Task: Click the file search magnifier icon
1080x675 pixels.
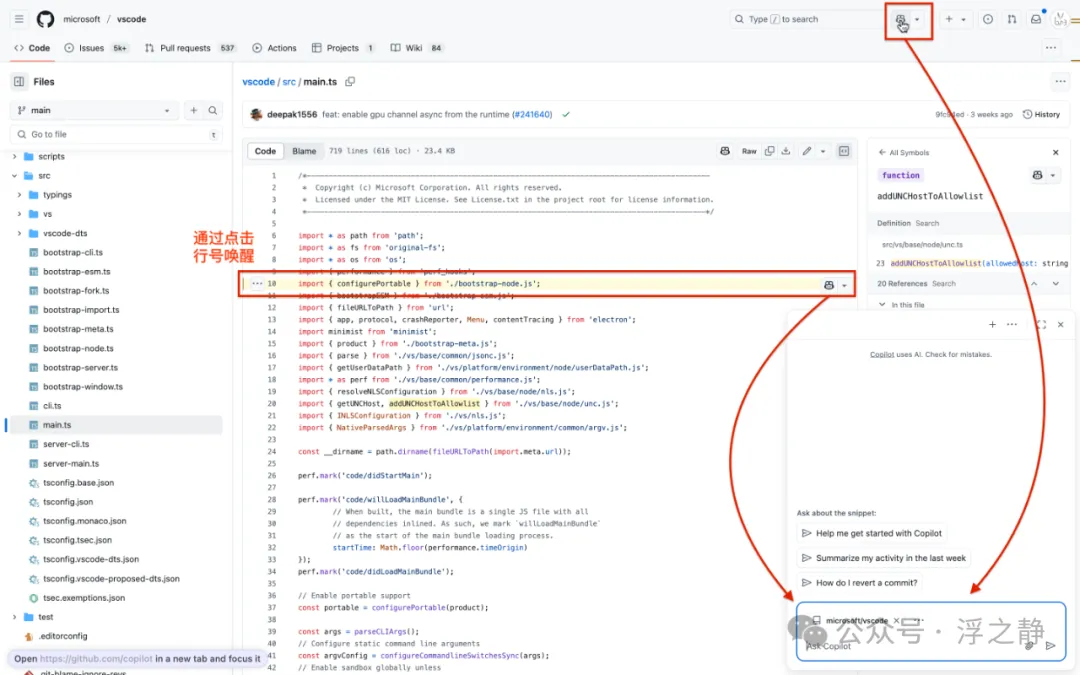Action: coord(213,110)
